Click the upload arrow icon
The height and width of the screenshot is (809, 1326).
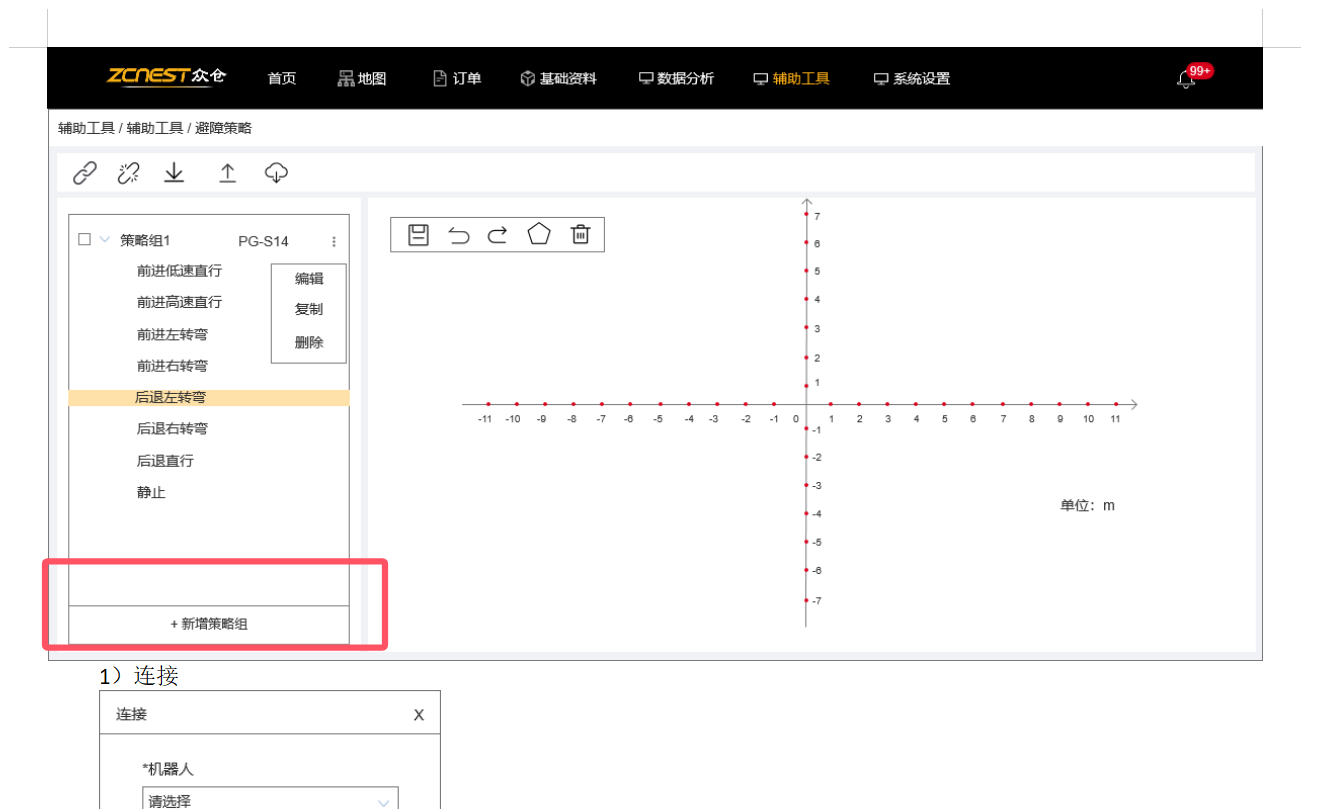point(228,173)
